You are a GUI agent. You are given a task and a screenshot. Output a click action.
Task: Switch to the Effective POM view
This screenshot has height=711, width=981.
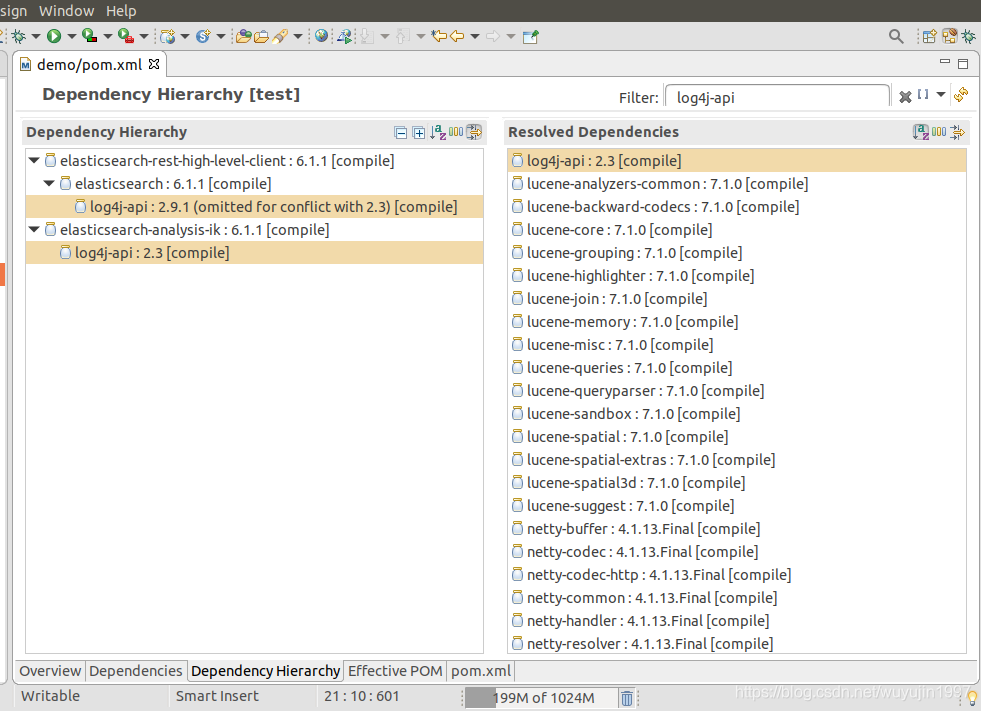[394, 671]
